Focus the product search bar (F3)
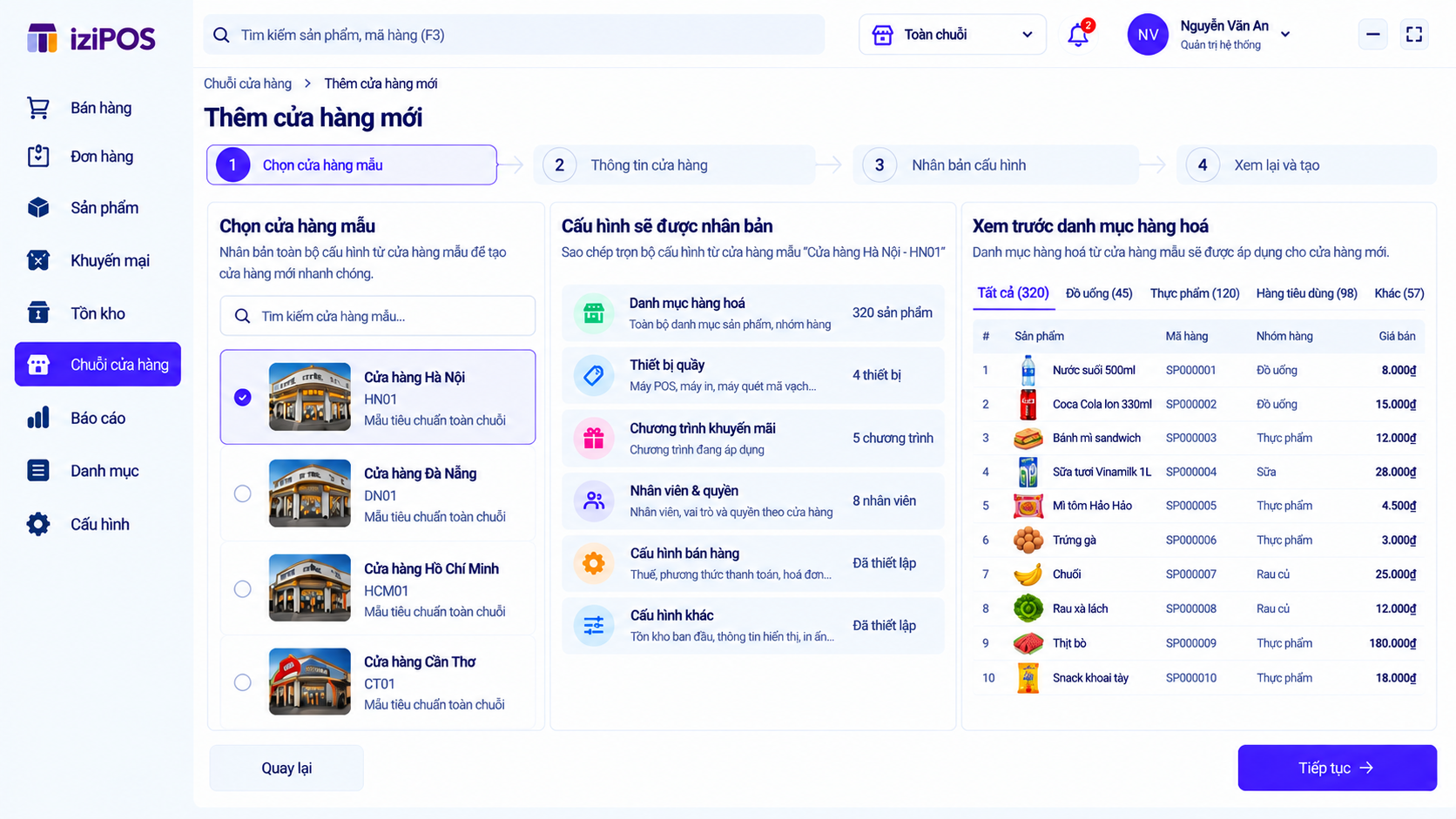The image size is (1456, 819). pos(514,35)
